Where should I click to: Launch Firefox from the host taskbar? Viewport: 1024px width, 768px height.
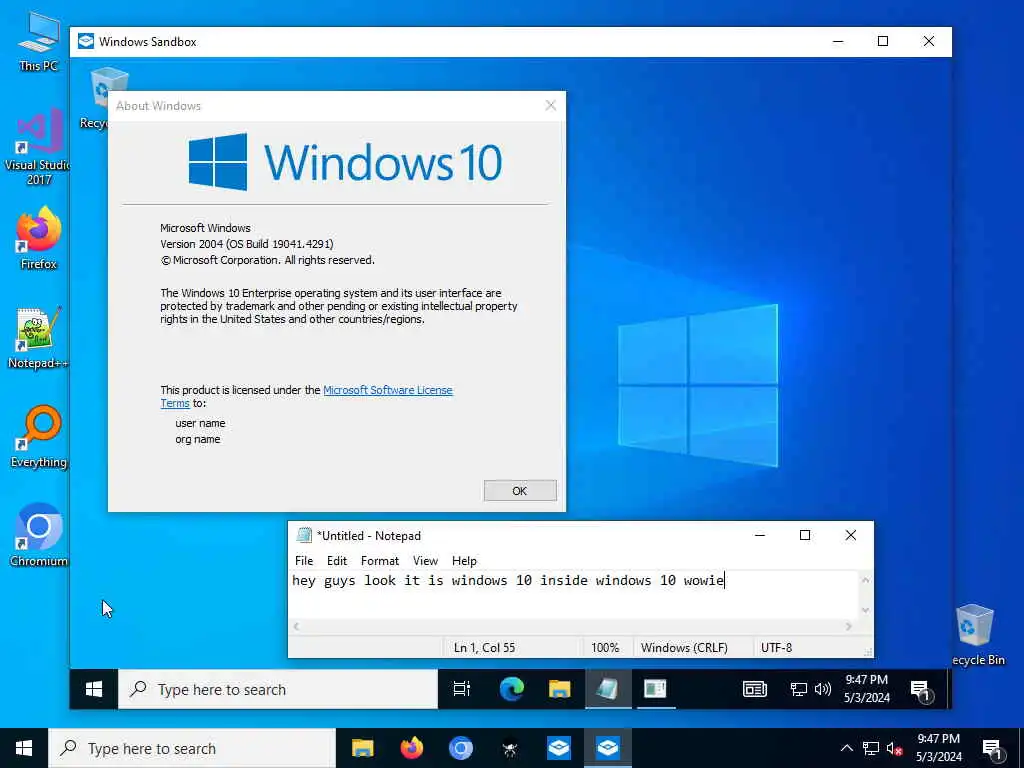[411, 748]
